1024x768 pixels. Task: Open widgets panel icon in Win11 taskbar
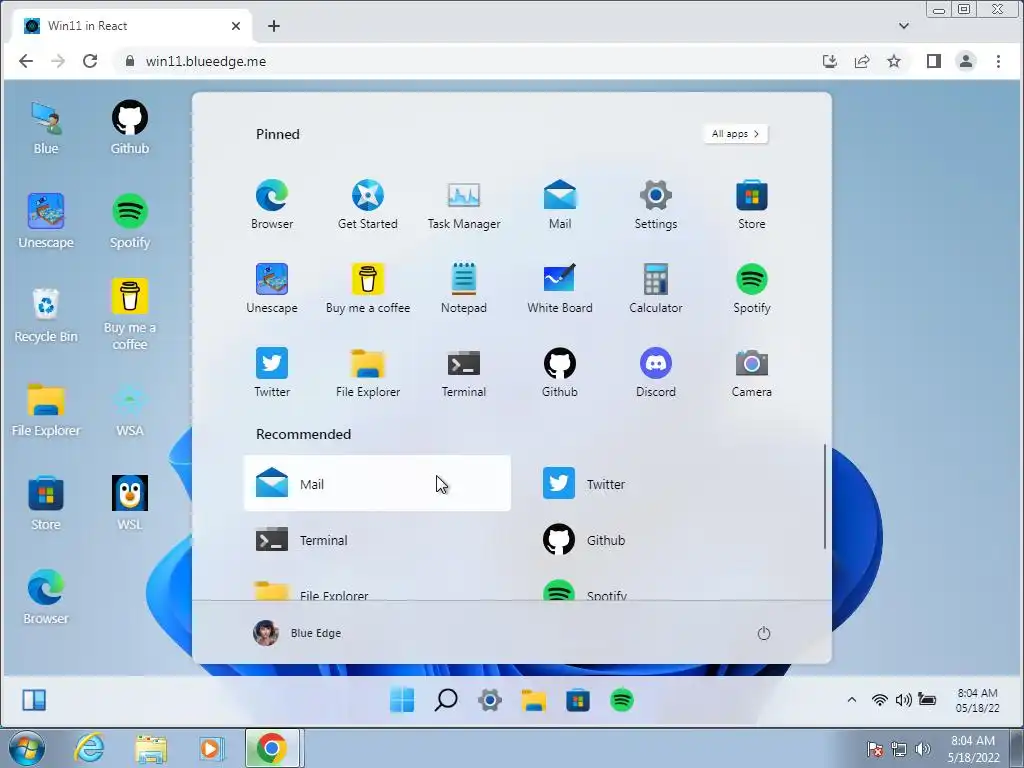click(34, 700)
